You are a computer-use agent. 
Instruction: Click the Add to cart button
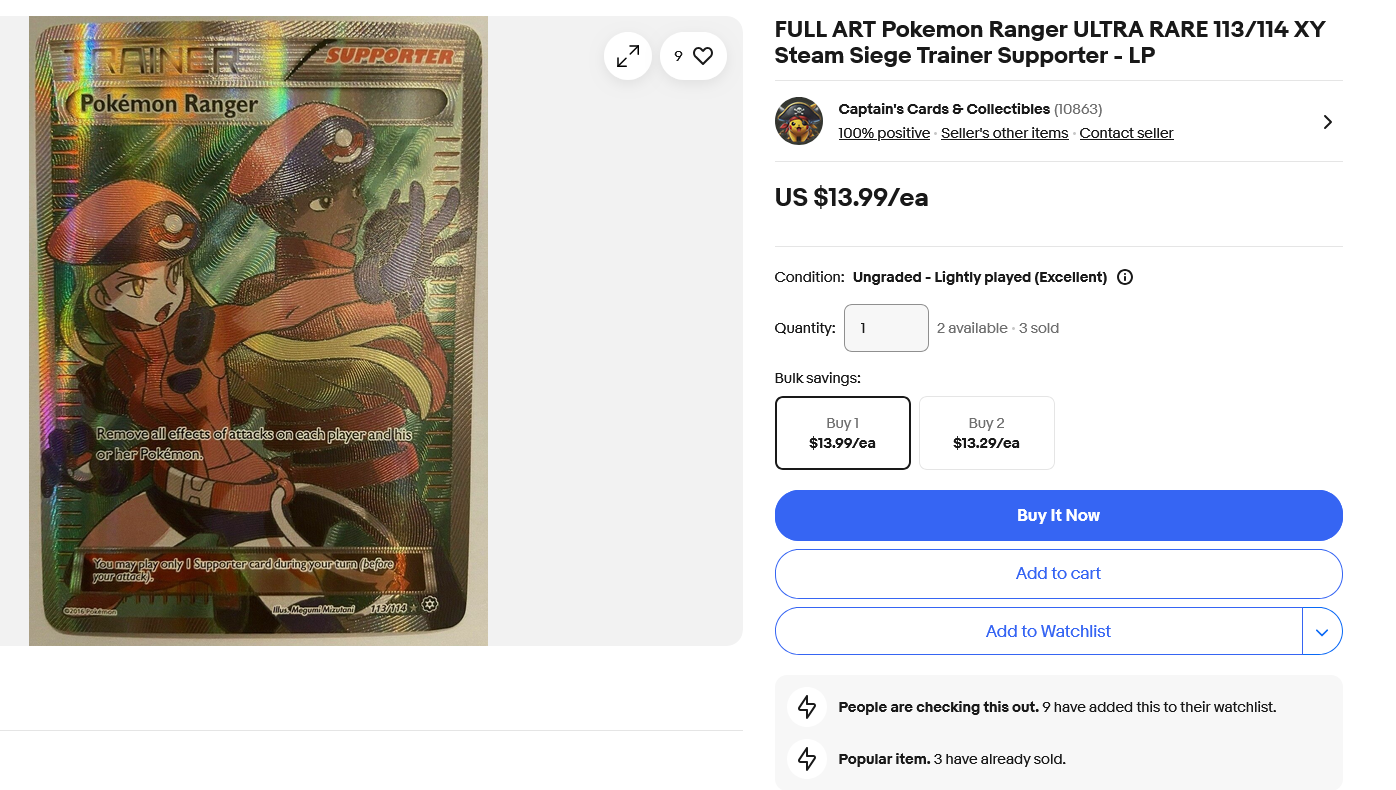[x=1058, y=574]
